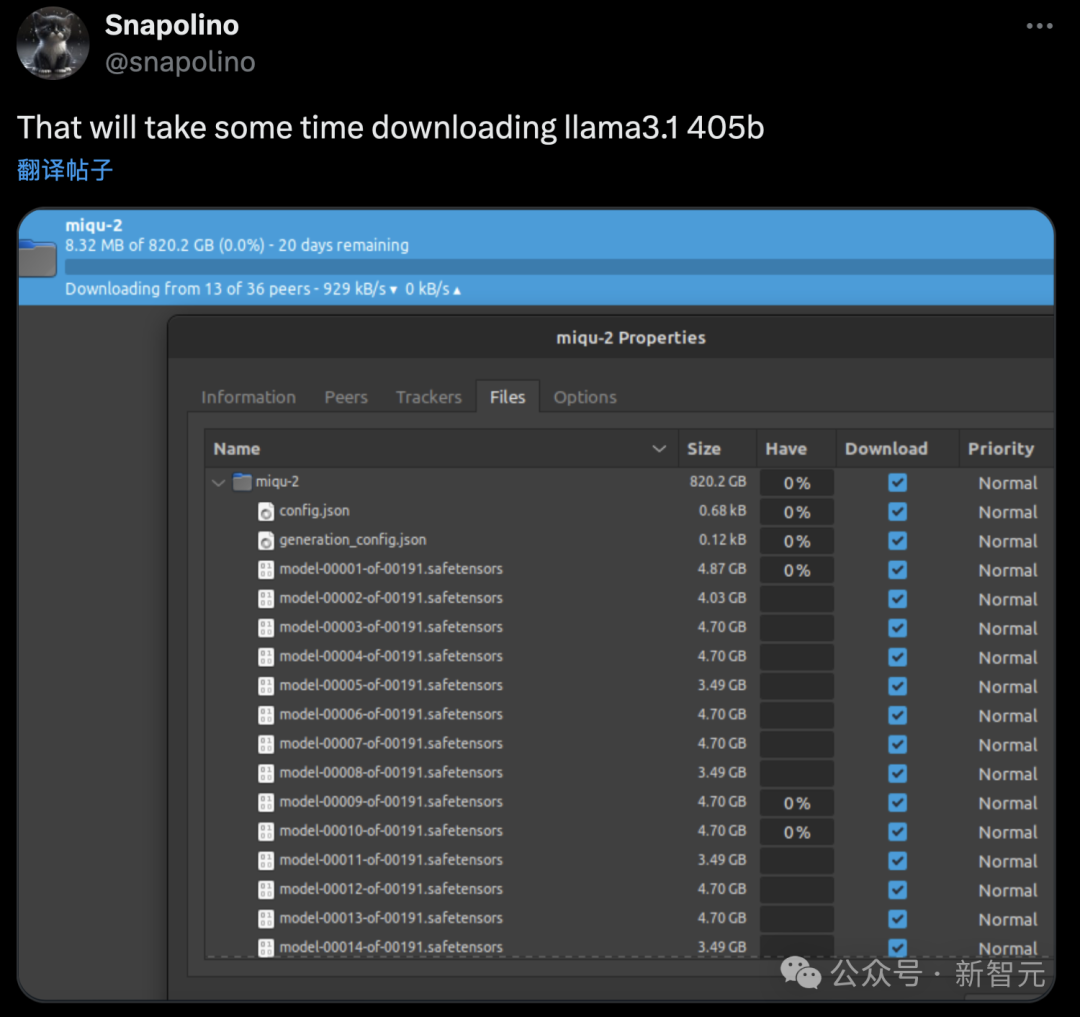Open Snapolino's cat profile avatar
The image size is (1080, 1017).
pyautogui.click(x=53, y=43)
